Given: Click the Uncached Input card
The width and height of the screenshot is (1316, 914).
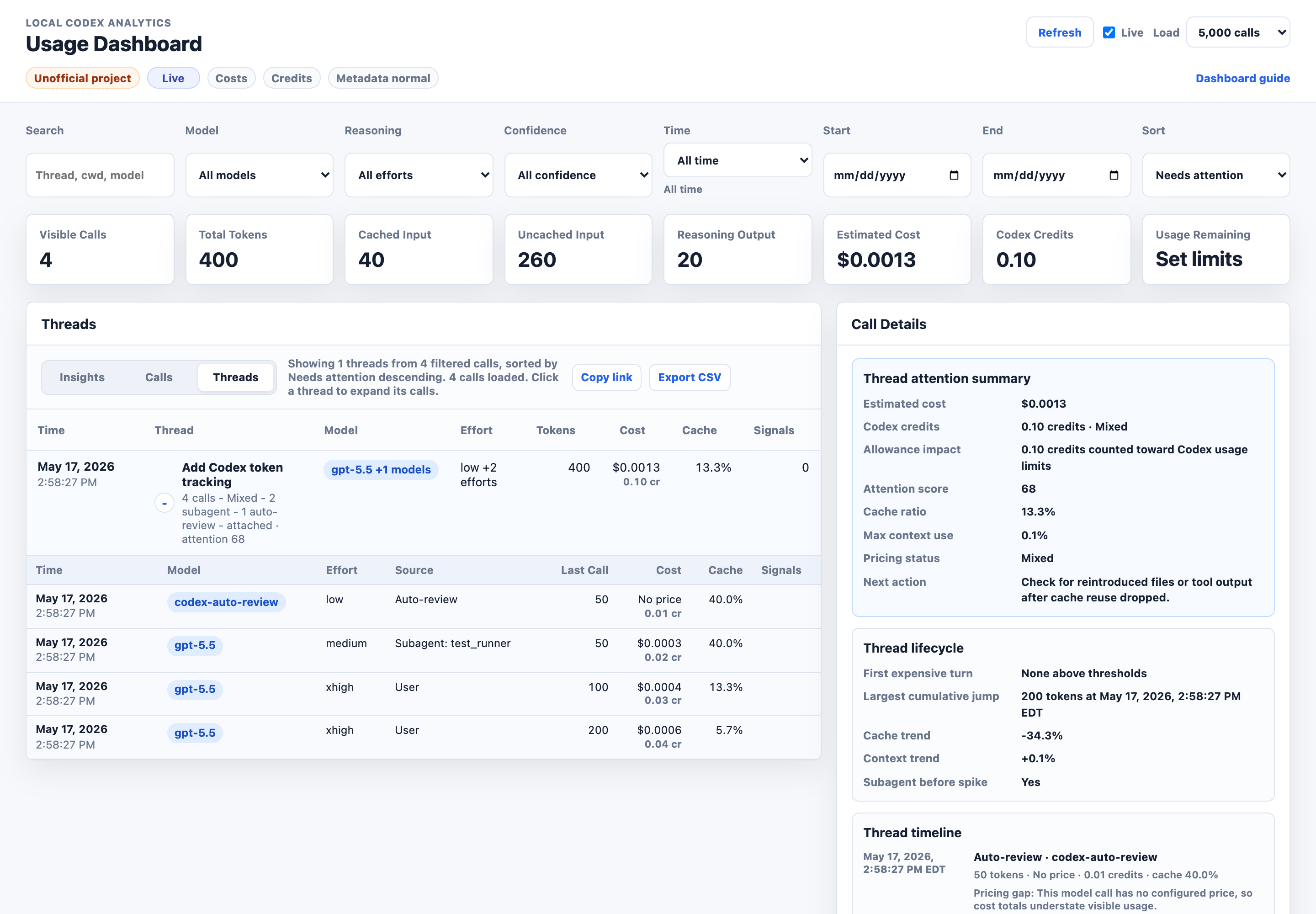Looking at the screenshot, I should 578,250.
